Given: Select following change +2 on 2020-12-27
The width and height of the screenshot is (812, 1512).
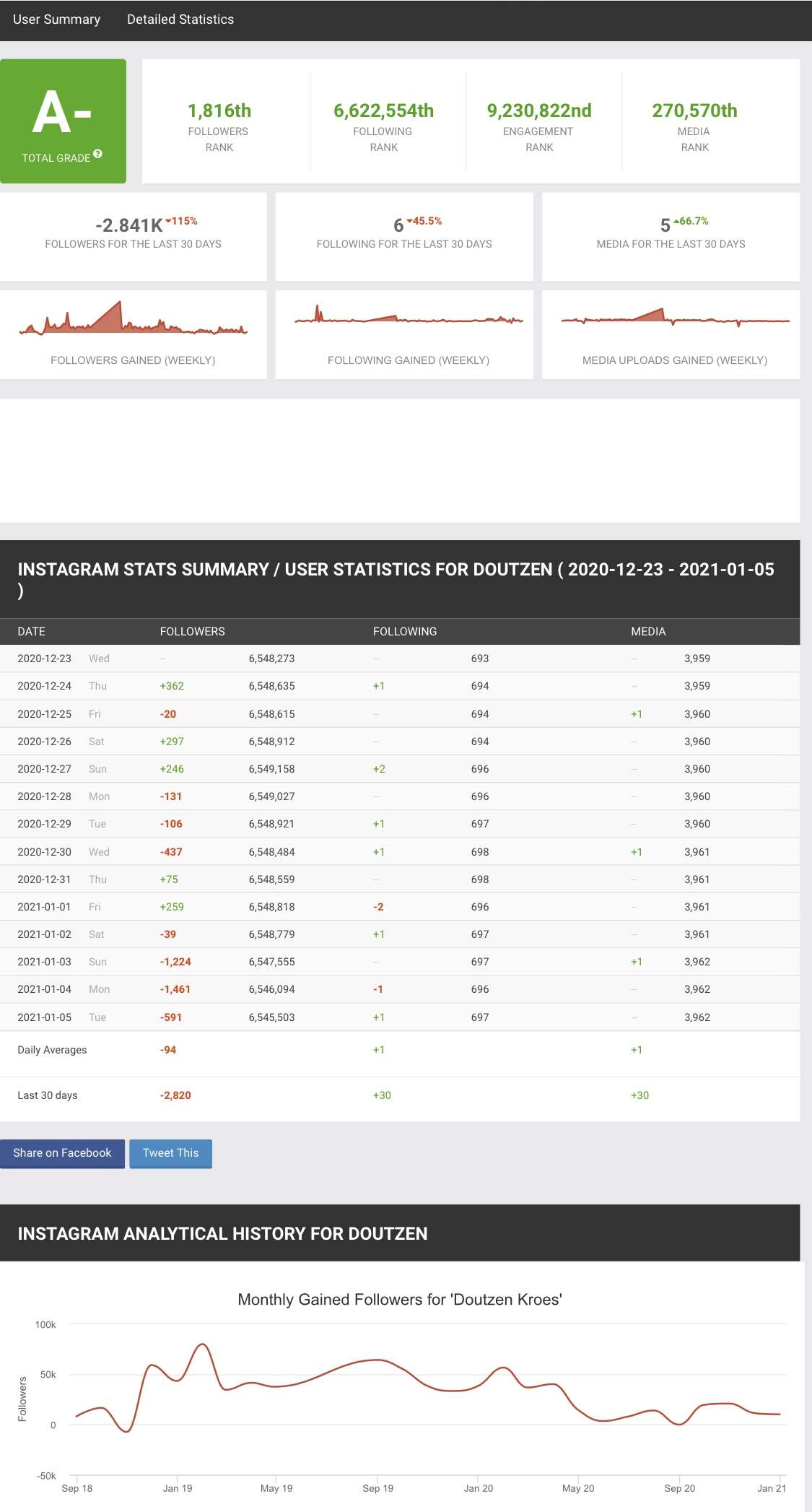Looking at the screenshot, I should pyautogui.click(x=379, y=769).
